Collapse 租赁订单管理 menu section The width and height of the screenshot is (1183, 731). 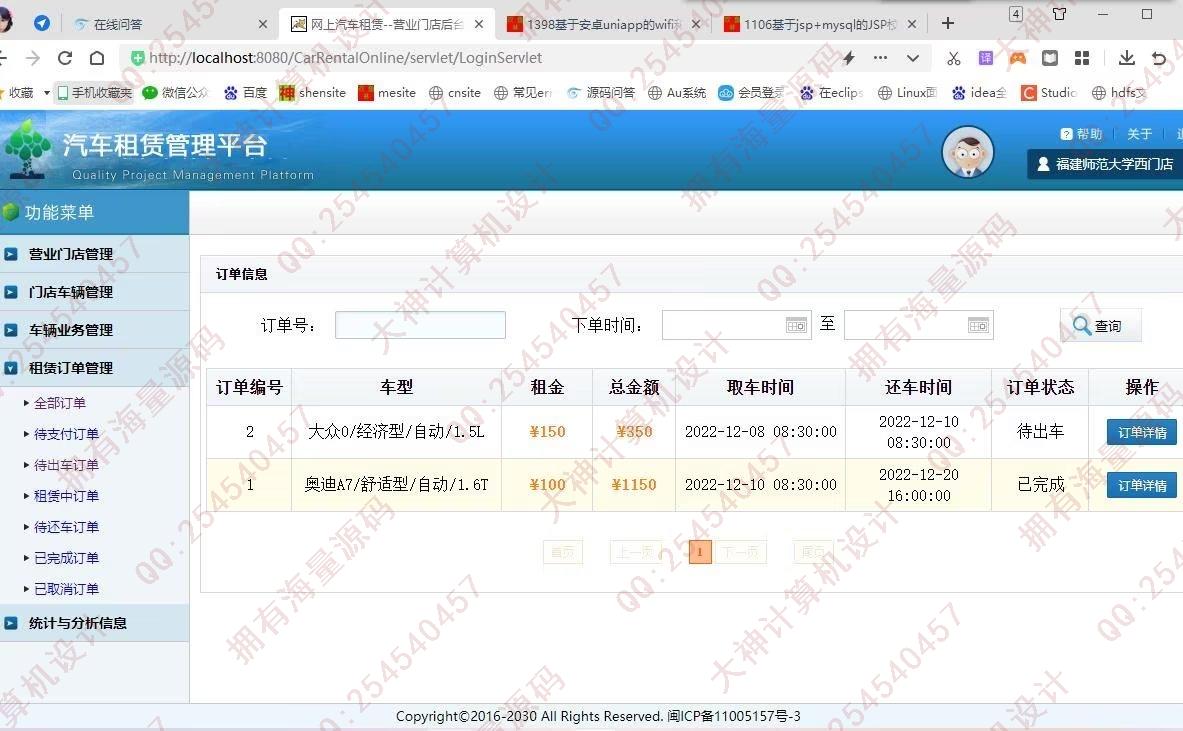(94, 368)
